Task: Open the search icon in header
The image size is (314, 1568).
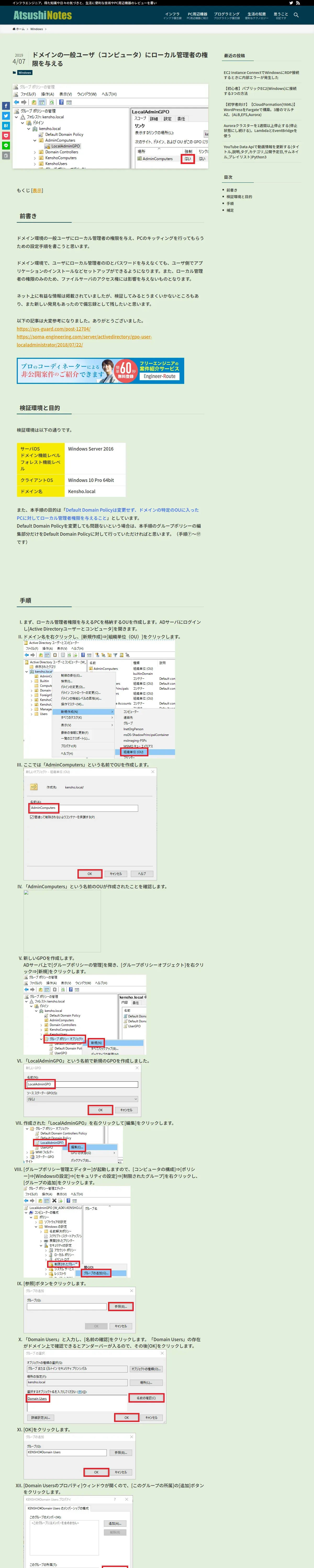Action: (x=296, y=15)
